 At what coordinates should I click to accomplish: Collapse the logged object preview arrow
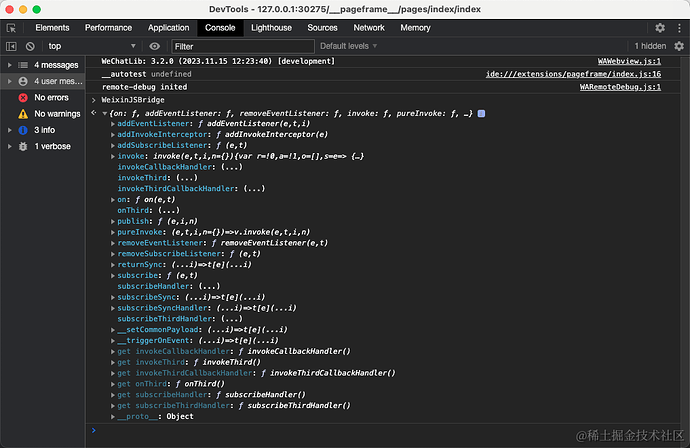(105, 114)
